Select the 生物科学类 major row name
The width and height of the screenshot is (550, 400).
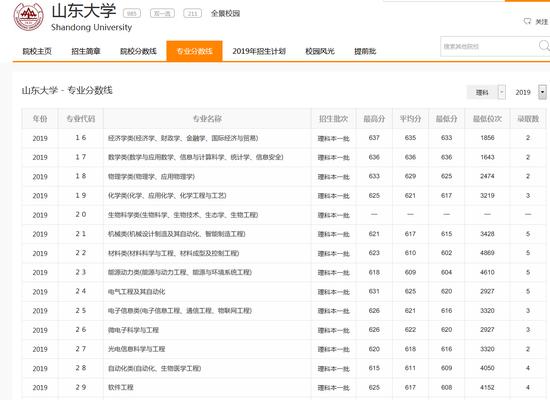tap(183, 215)
